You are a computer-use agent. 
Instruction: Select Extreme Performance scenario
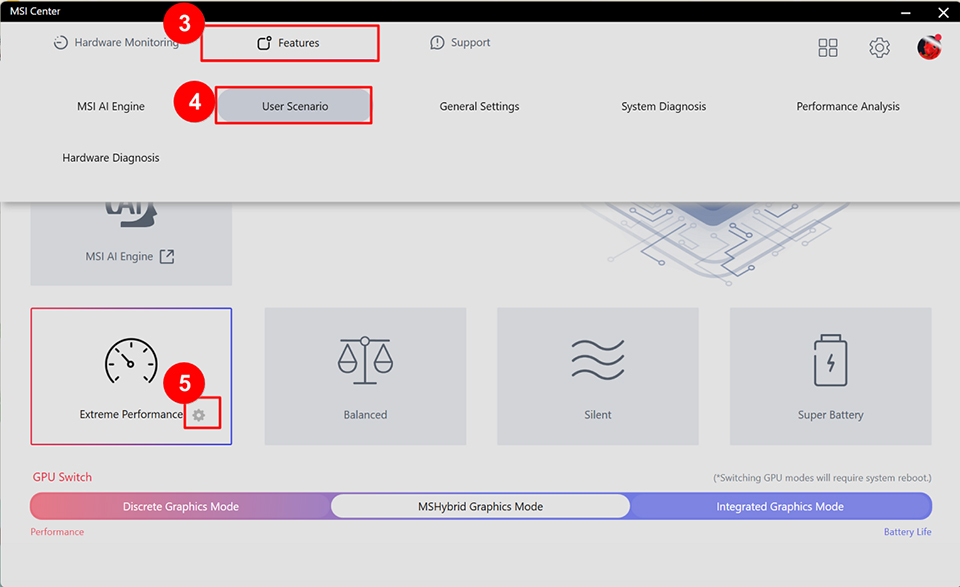coord(131,376)
